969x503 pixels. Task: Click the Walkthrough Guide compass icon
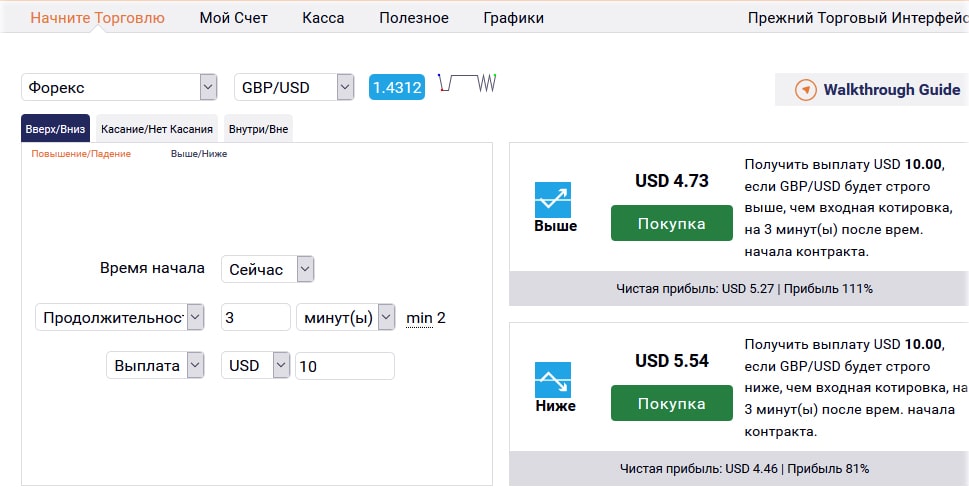click(x=805, y=90)
